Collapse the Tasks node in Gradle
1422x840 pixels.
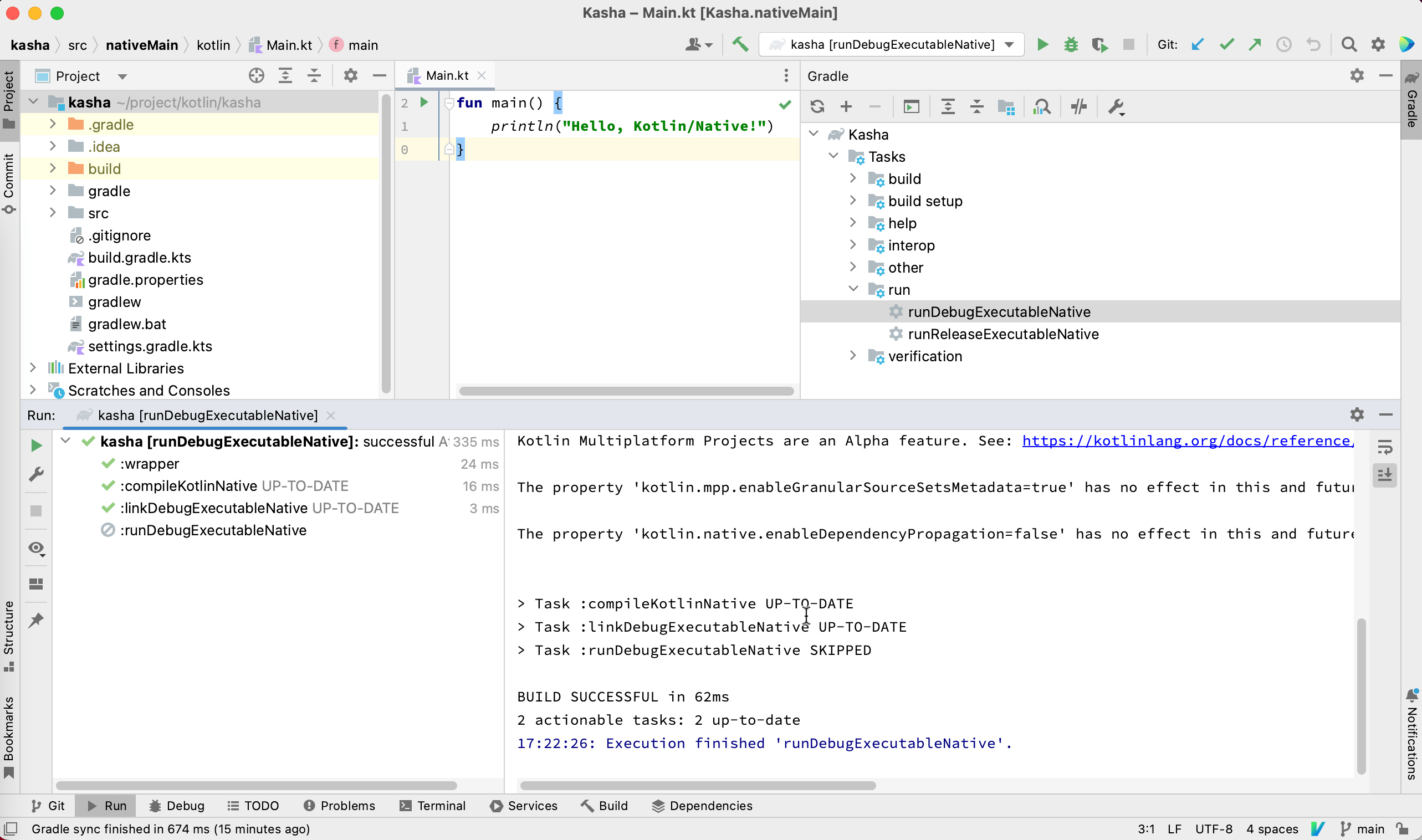tap(833, 156)
